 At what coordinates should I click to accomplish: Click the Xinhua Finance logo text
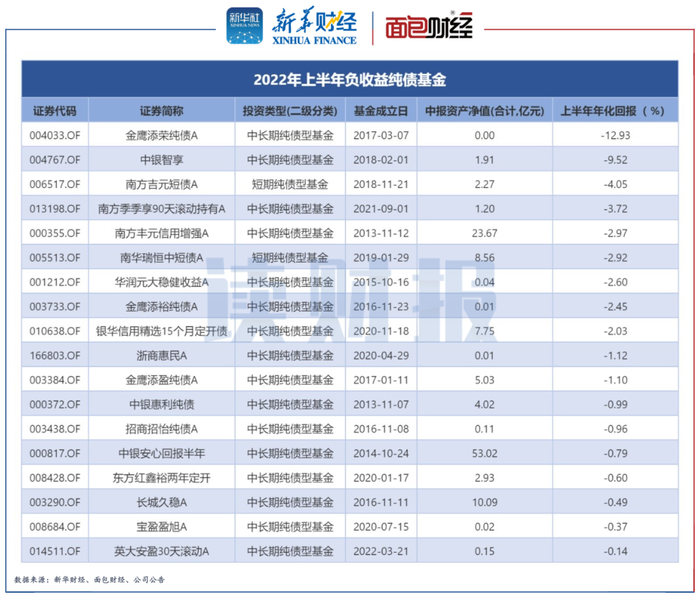click(314, 26)
